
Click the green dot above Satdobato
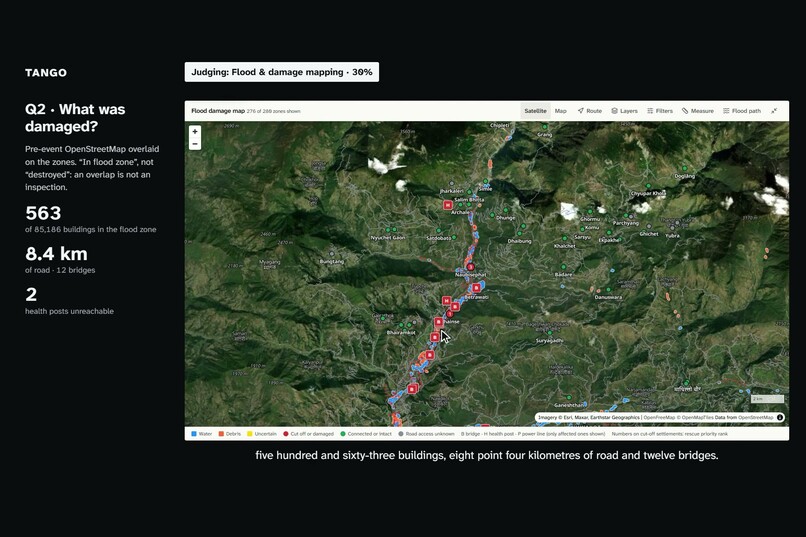coord(438,231)
